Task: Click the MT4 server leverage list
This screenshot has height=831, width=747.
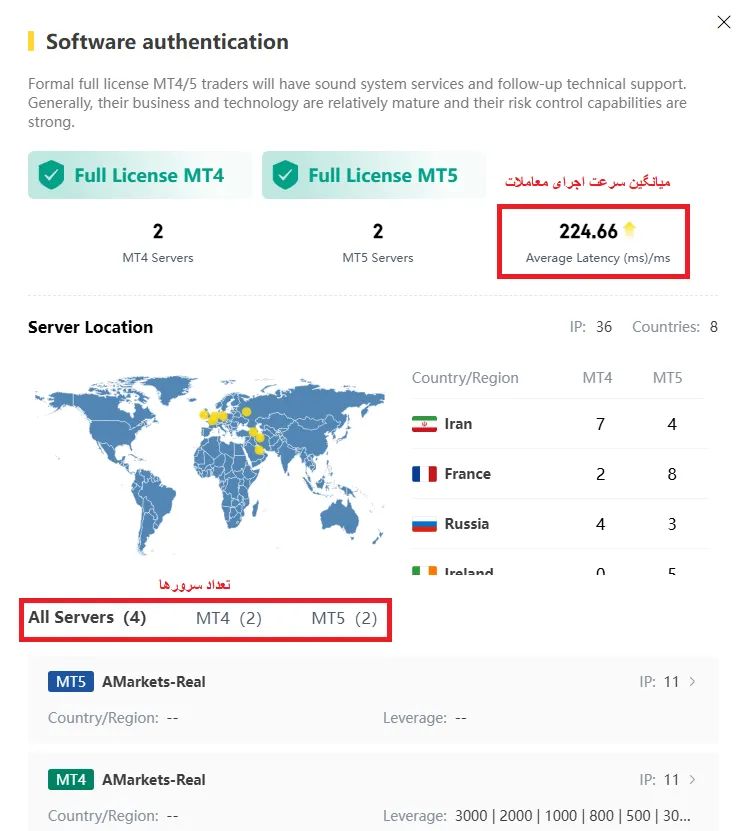Action: click(x=571, y=815)
